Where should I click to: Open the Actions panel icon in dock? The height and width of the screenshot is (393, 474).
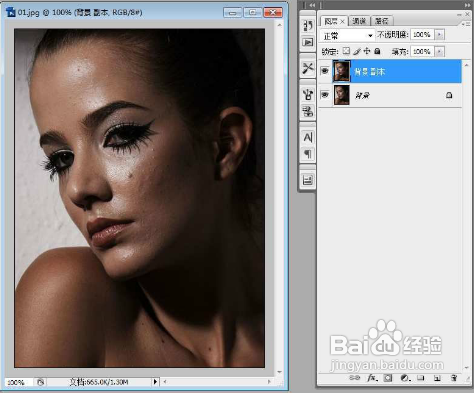[308, 42]
